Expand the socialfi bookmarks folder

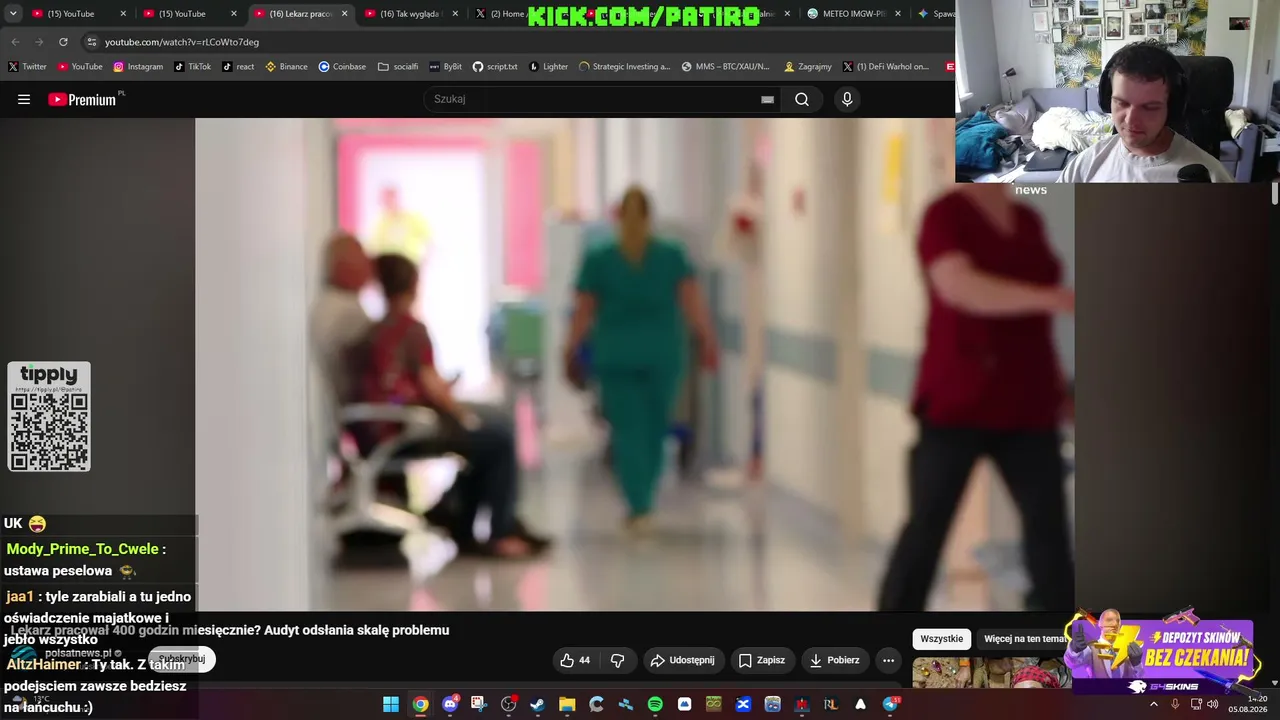[398, 67]
